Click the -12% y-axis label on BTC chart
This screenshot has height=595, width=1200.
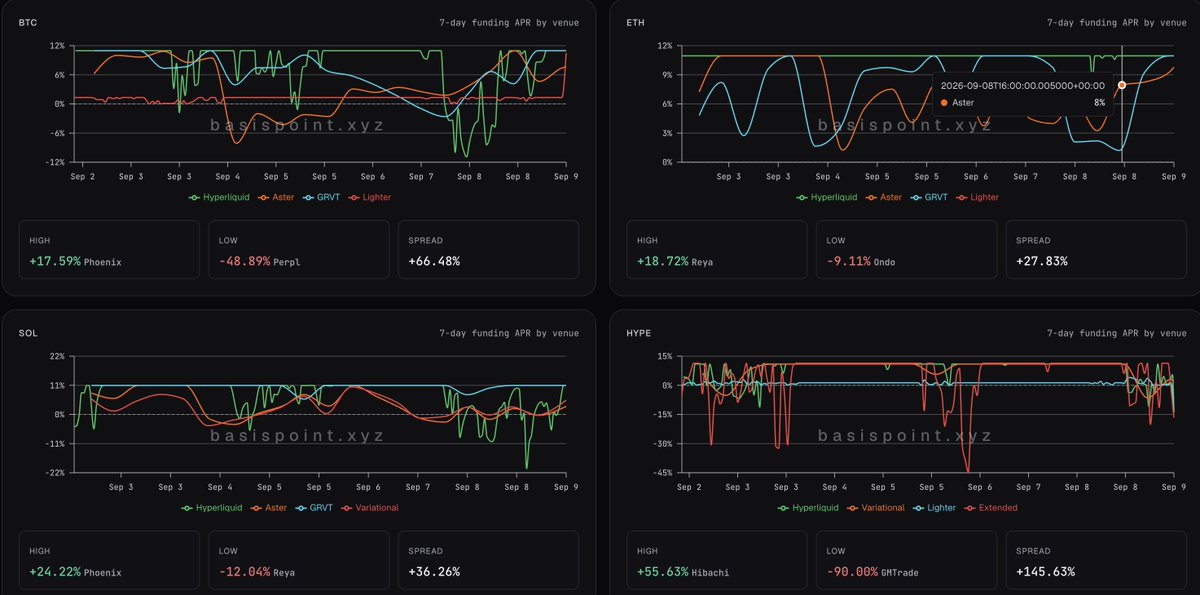click(54, 162)
